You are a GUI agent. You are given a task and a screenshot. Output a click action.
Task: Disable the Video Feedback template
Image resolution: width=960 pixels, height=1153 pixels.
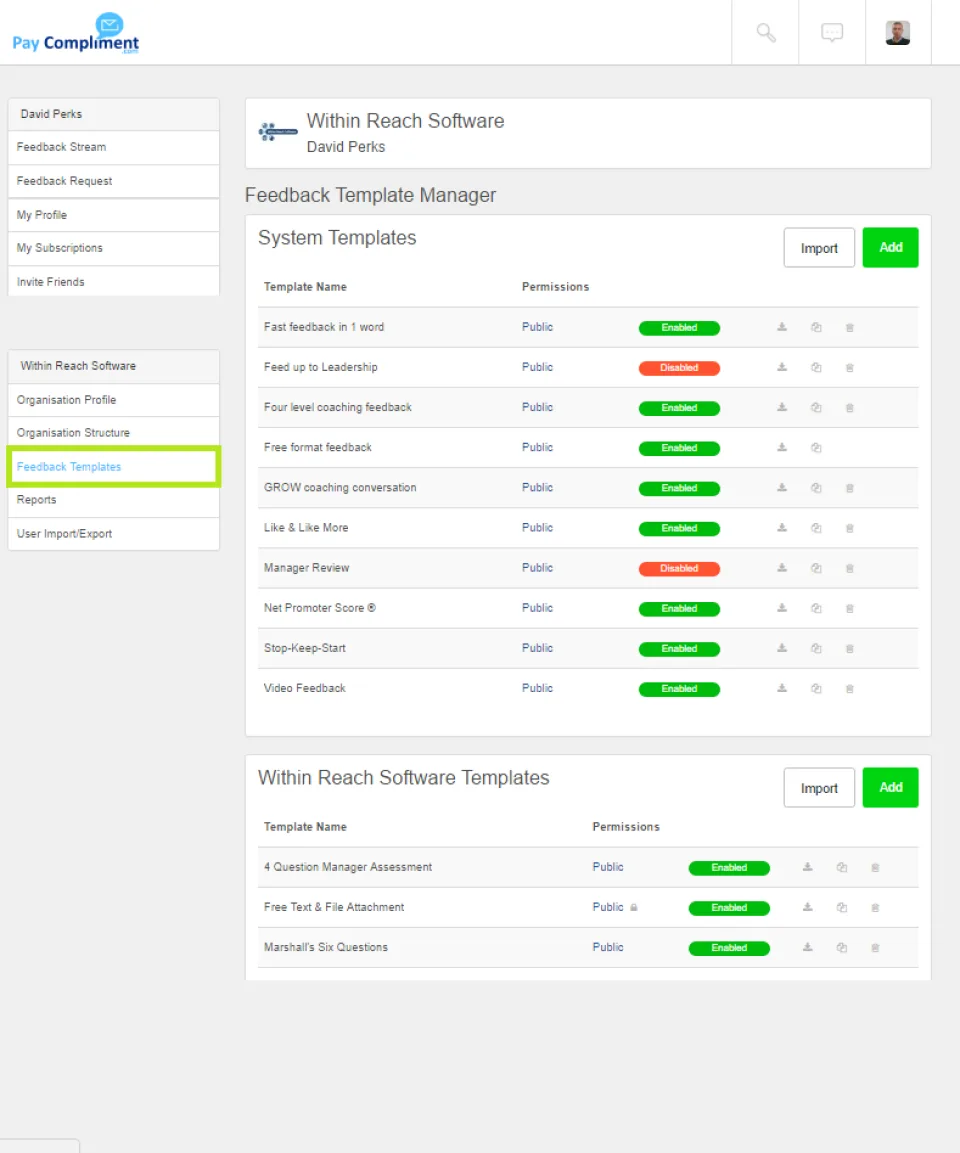click(x=679, y=689)
